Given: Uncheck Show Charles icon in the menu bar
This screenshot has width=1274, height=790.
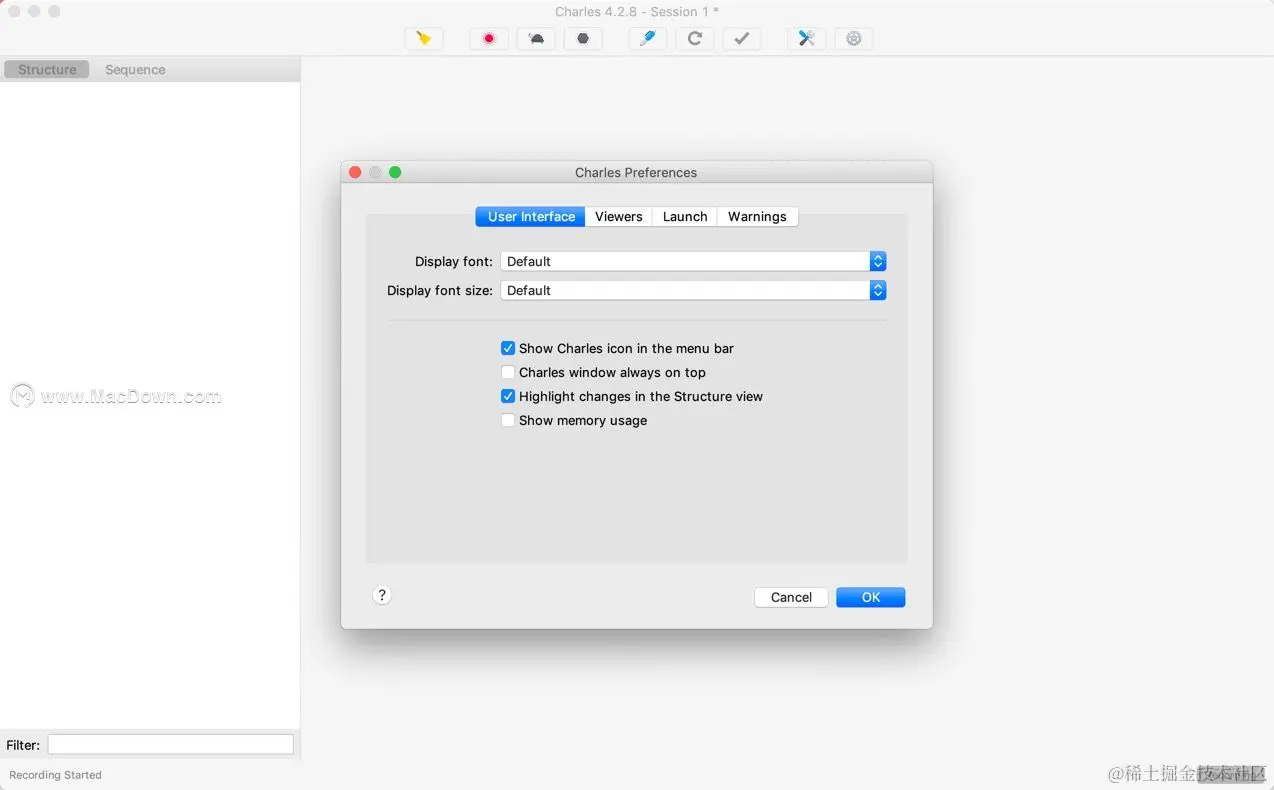Looking at the screenshot, I should tap(508, 348).
